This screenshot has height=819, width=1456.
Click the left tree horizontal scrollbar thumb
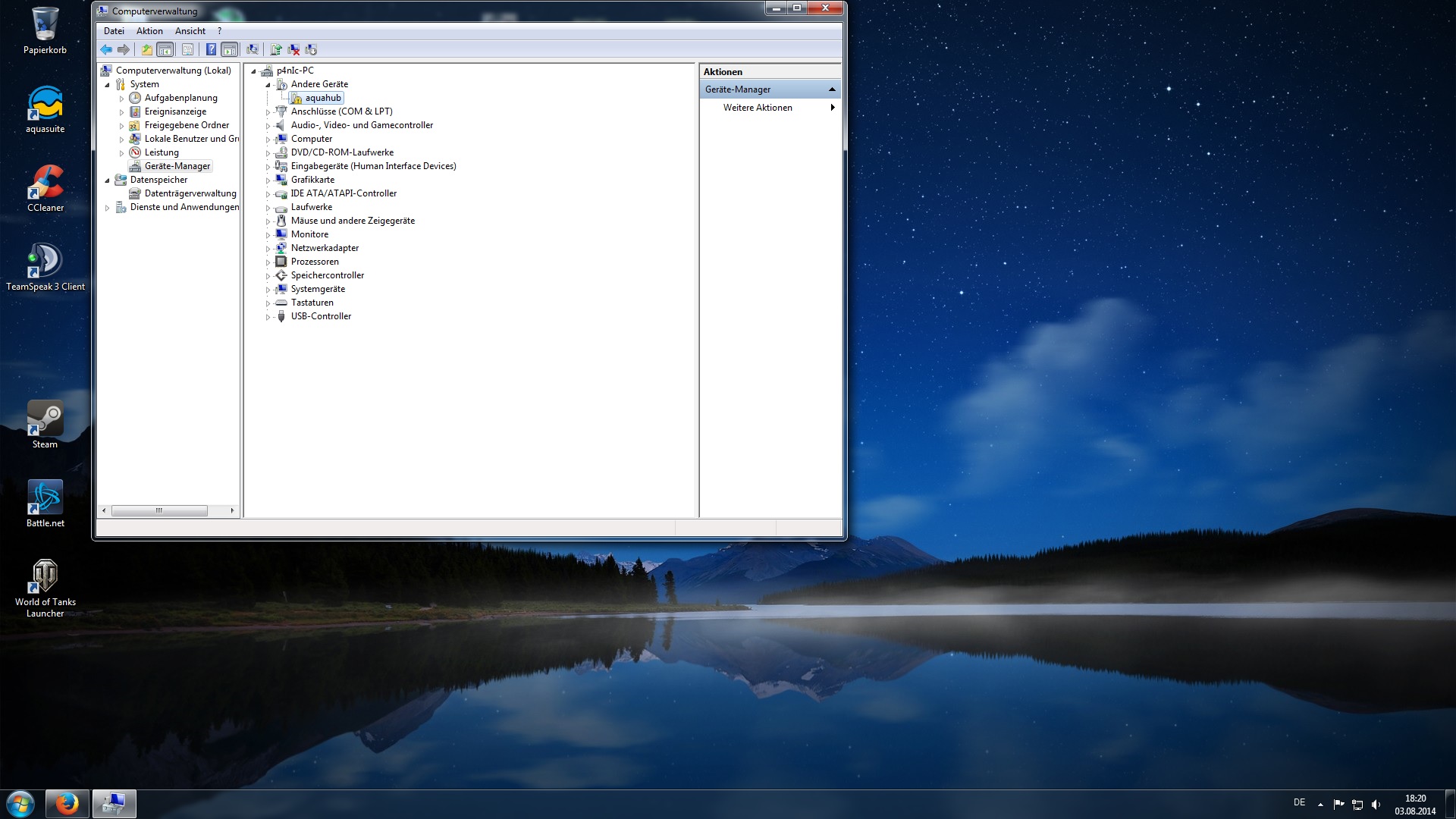tap(159, 510)
